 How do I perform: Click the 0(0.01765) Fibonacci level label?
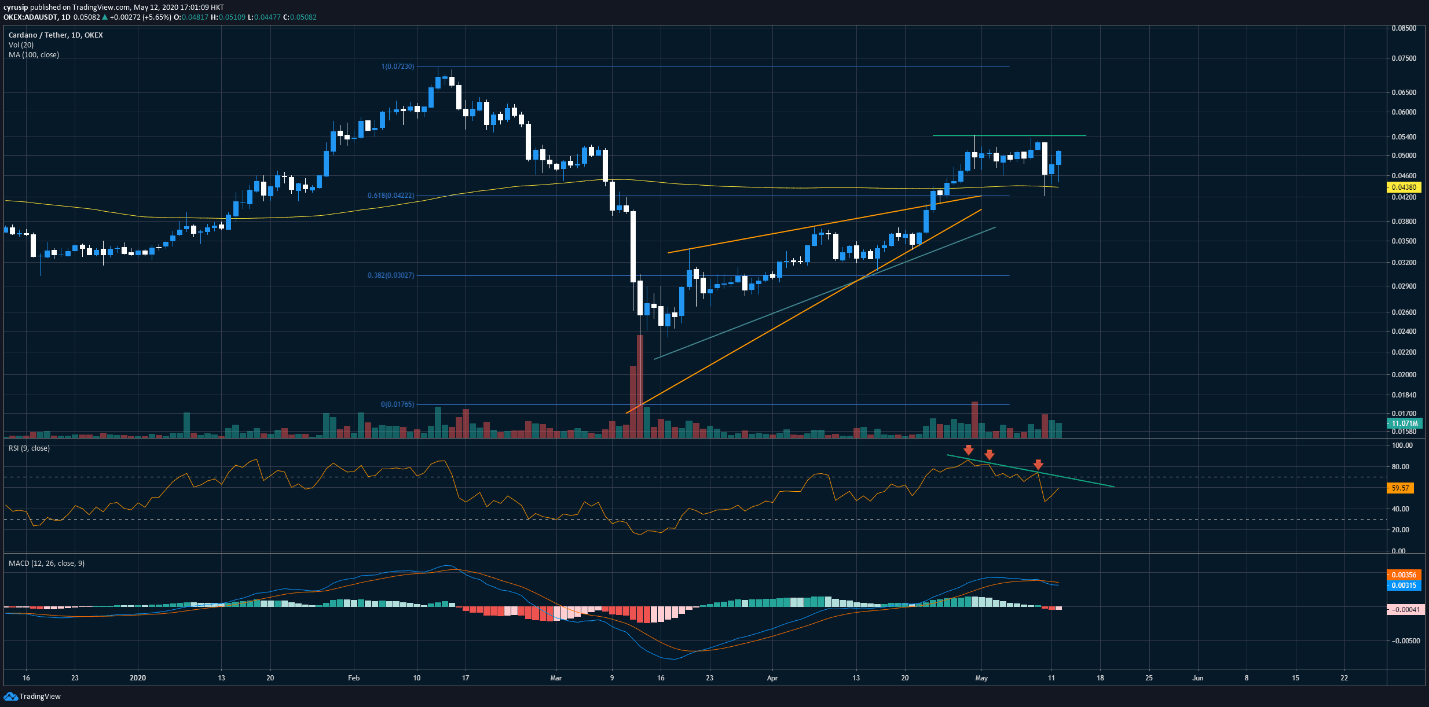point(399,404)
